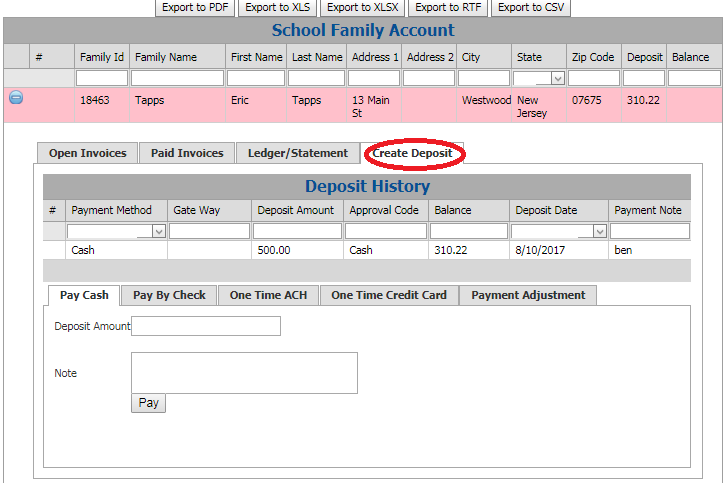Viewport: 727px width, 483px height.
Task: View the Ledger/Statement tab
Action: click(298, 153)
